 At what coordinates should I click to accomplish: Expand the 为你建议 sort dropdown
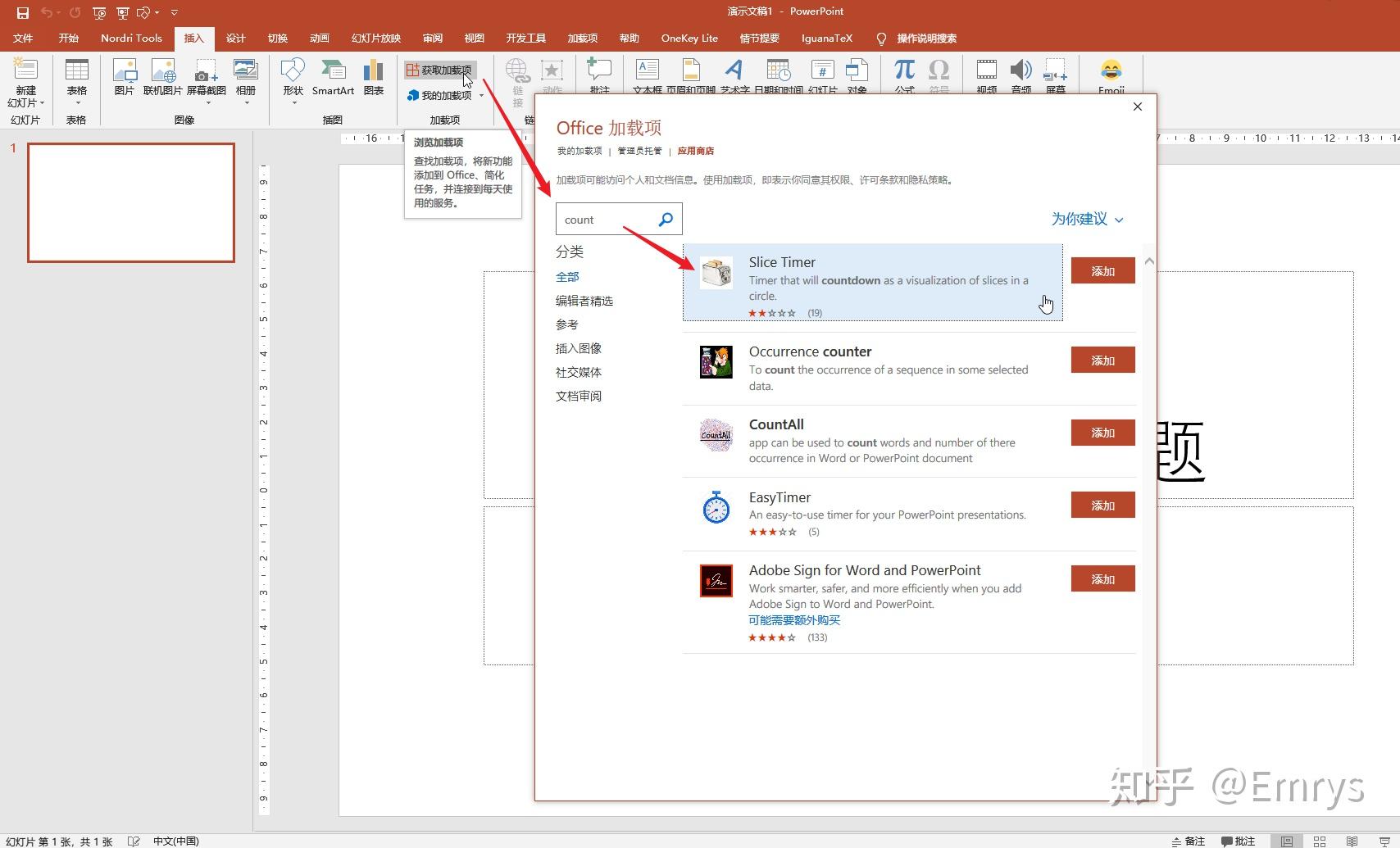[x=1087, y=219]
